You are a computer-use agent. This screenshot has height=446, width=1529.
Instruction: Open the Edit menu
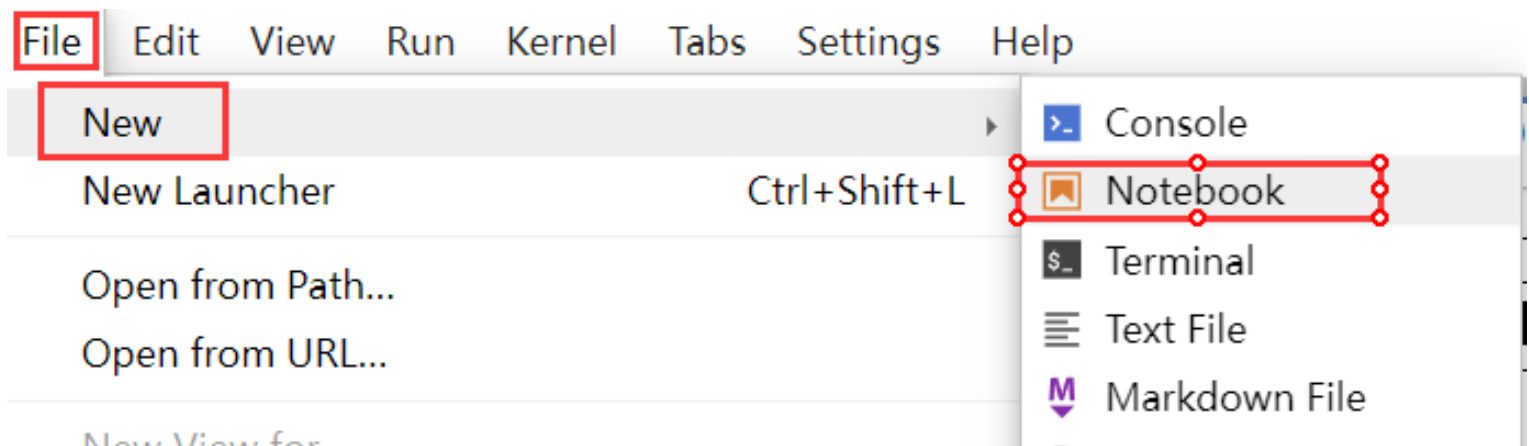click(165, 42)
